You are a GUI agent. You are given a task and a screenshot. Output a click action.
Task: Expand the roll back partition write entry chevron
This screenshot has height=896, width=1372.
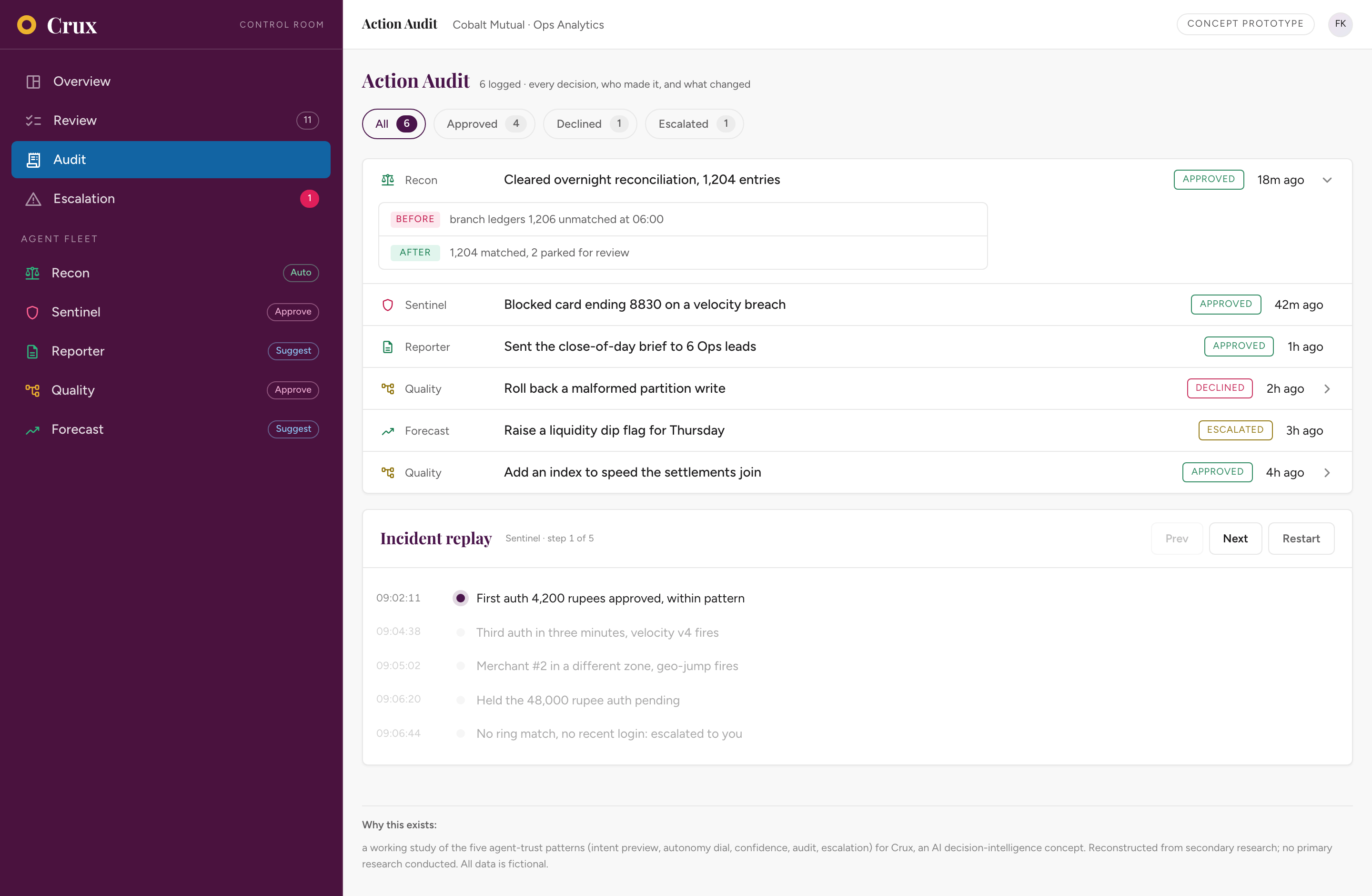pos(1327,388)
